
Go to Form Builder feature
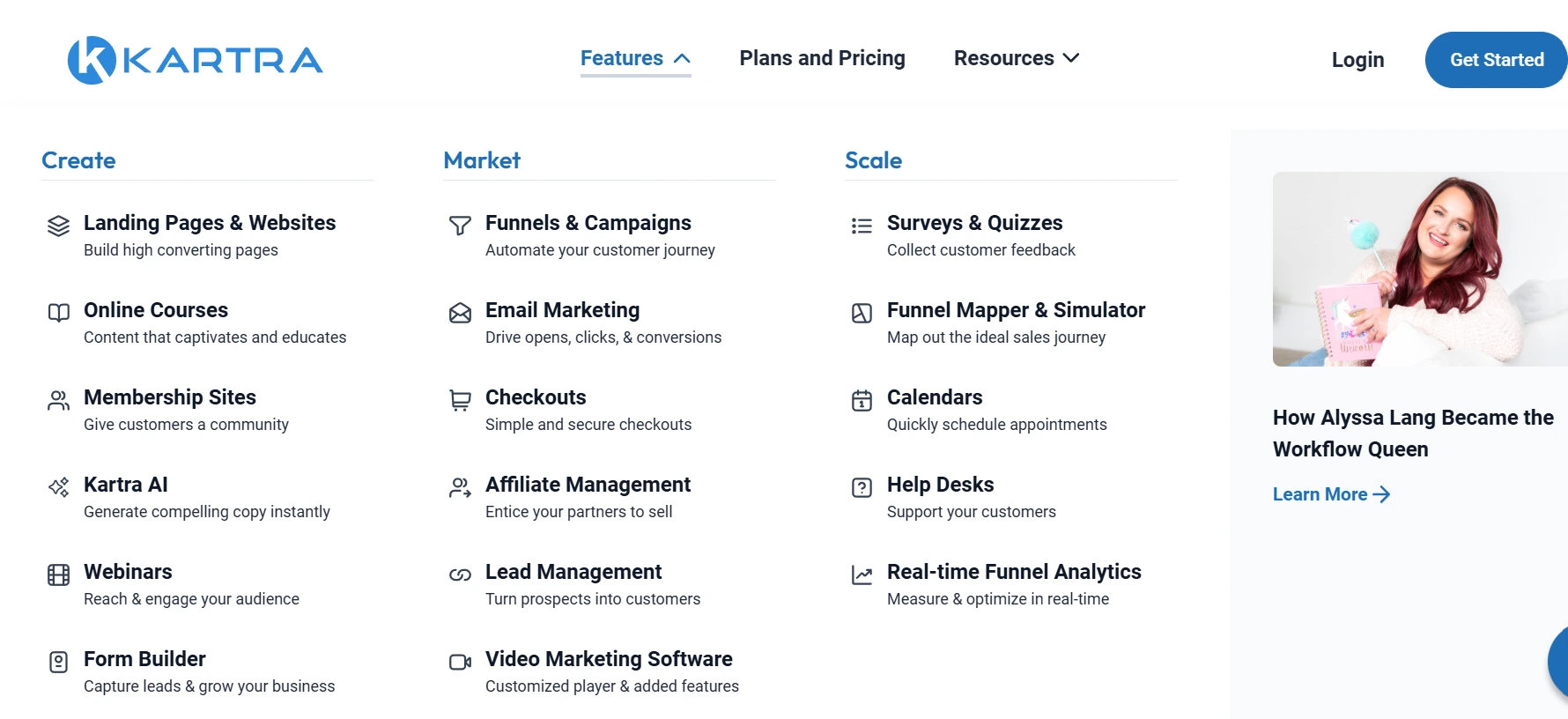click(x=144, y=659)
